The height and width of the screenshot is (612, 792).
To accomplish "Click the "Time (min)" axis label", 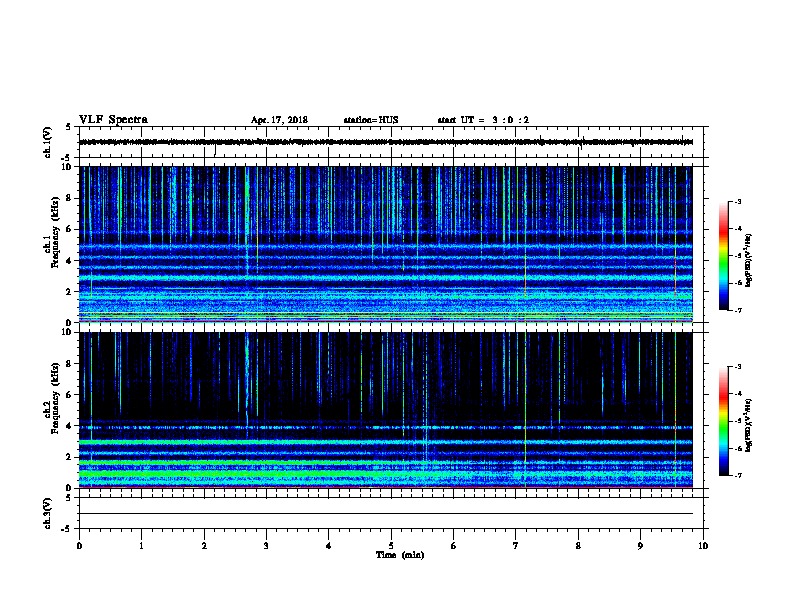I will click(x=400, y=555).
